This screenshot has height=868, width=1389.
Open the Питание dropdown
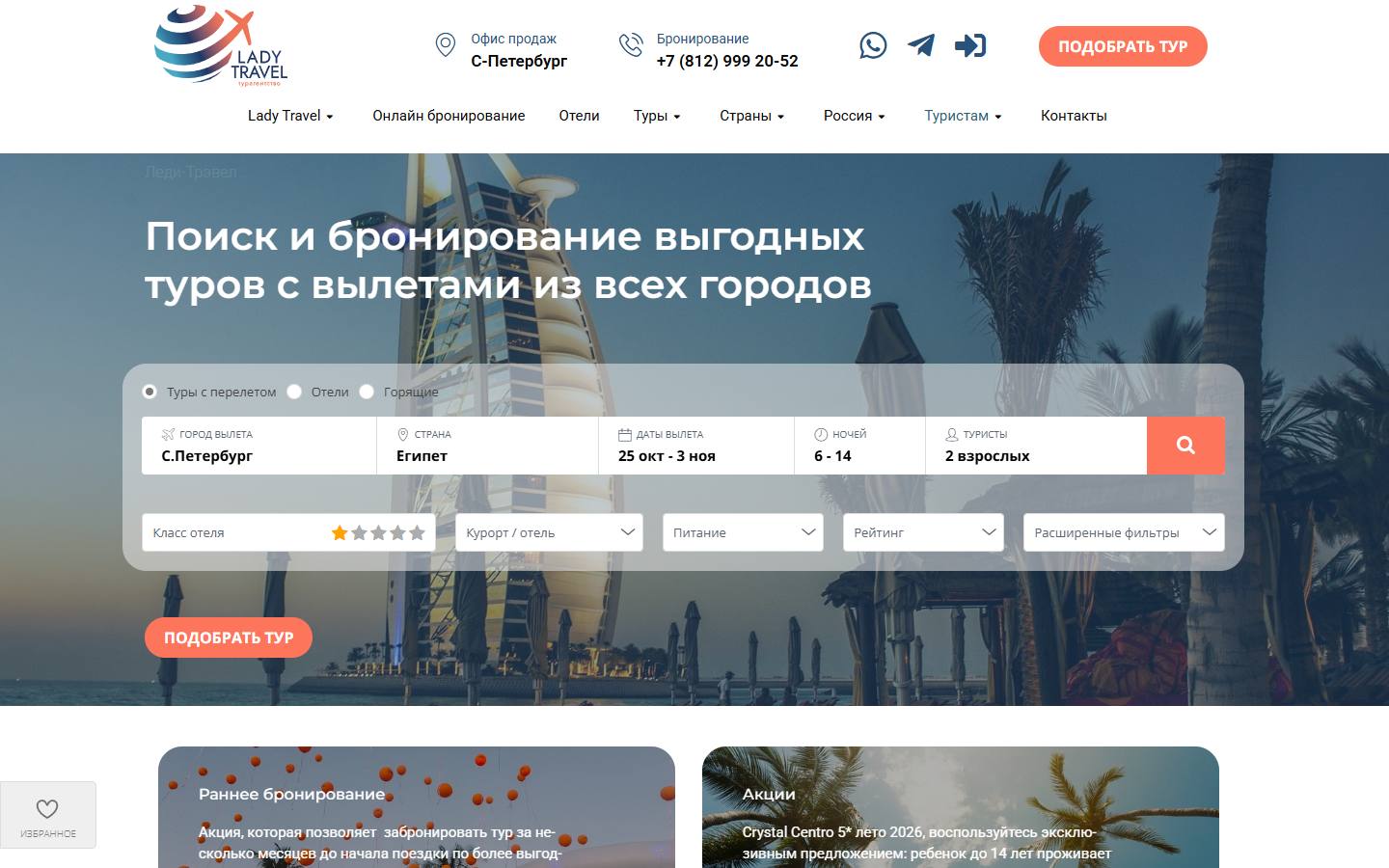[743, 532]
